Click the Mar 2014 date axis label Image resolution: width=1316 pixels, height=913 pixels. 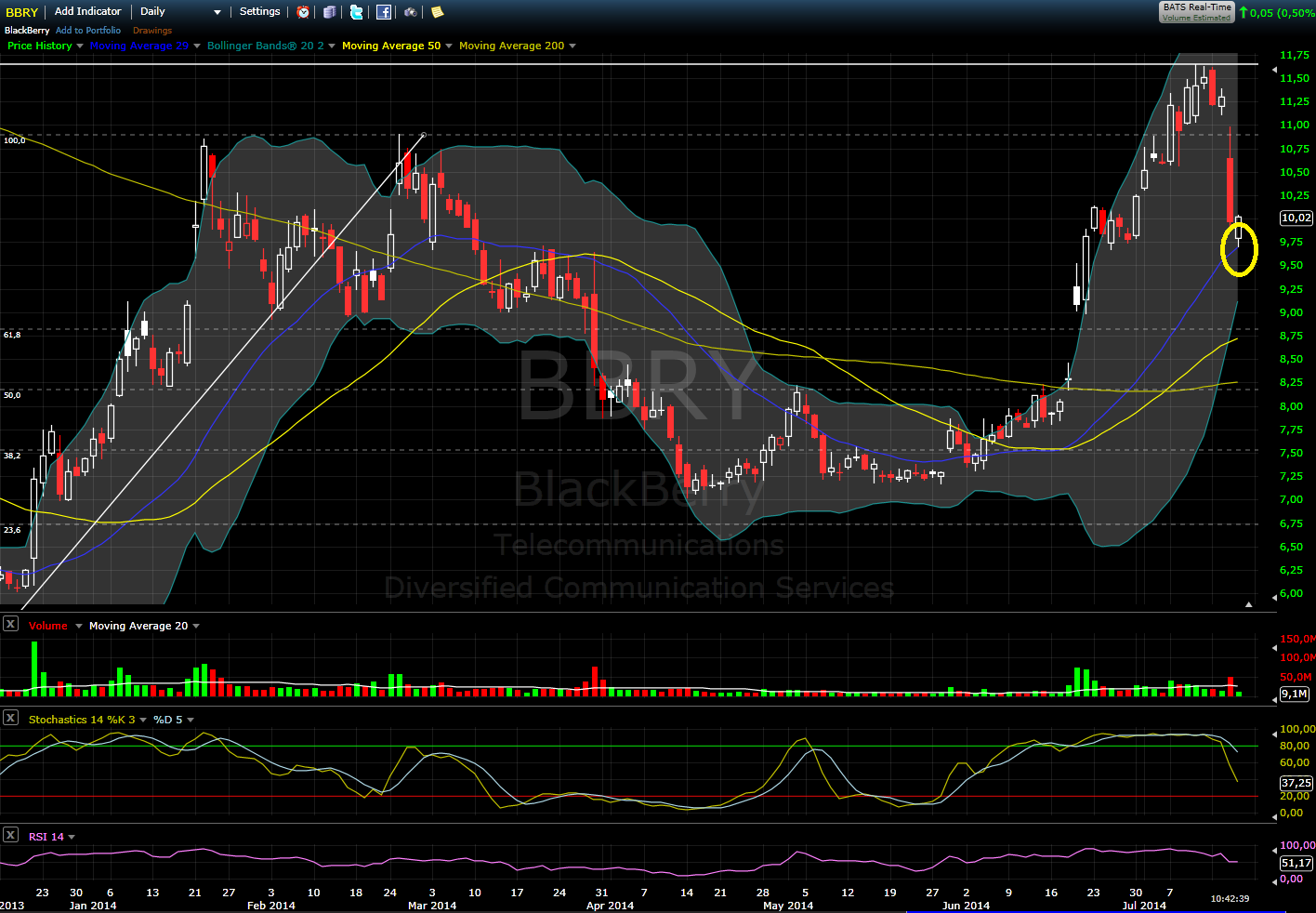pos(432,906)
